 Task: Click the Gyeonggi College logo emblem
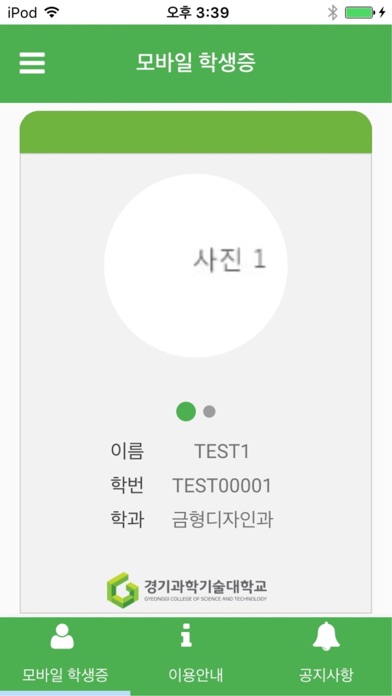tap(123, 590)
